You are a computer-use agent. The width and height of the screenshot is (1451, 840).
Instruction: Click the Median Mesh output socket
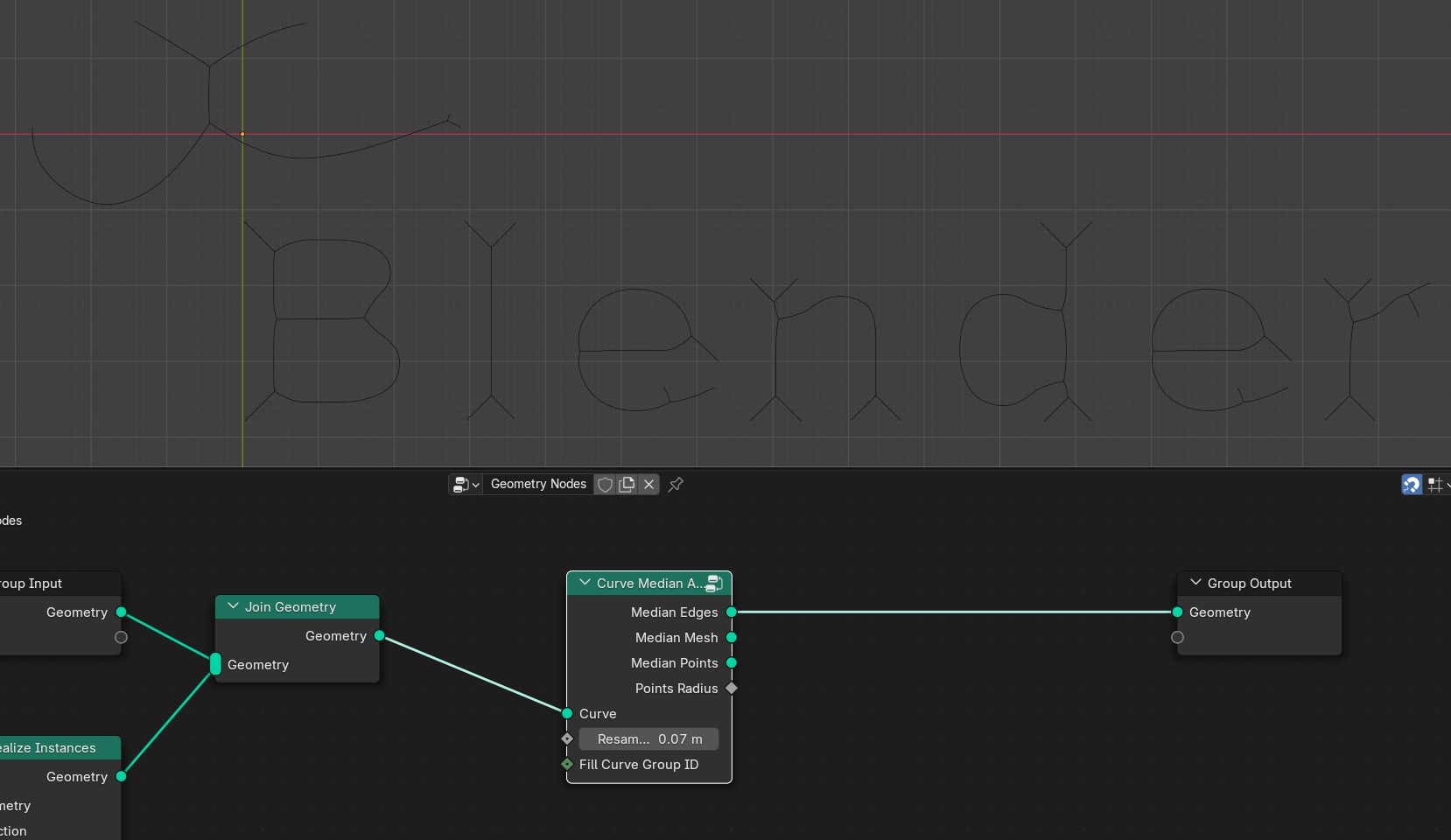[x=732, y=638]
